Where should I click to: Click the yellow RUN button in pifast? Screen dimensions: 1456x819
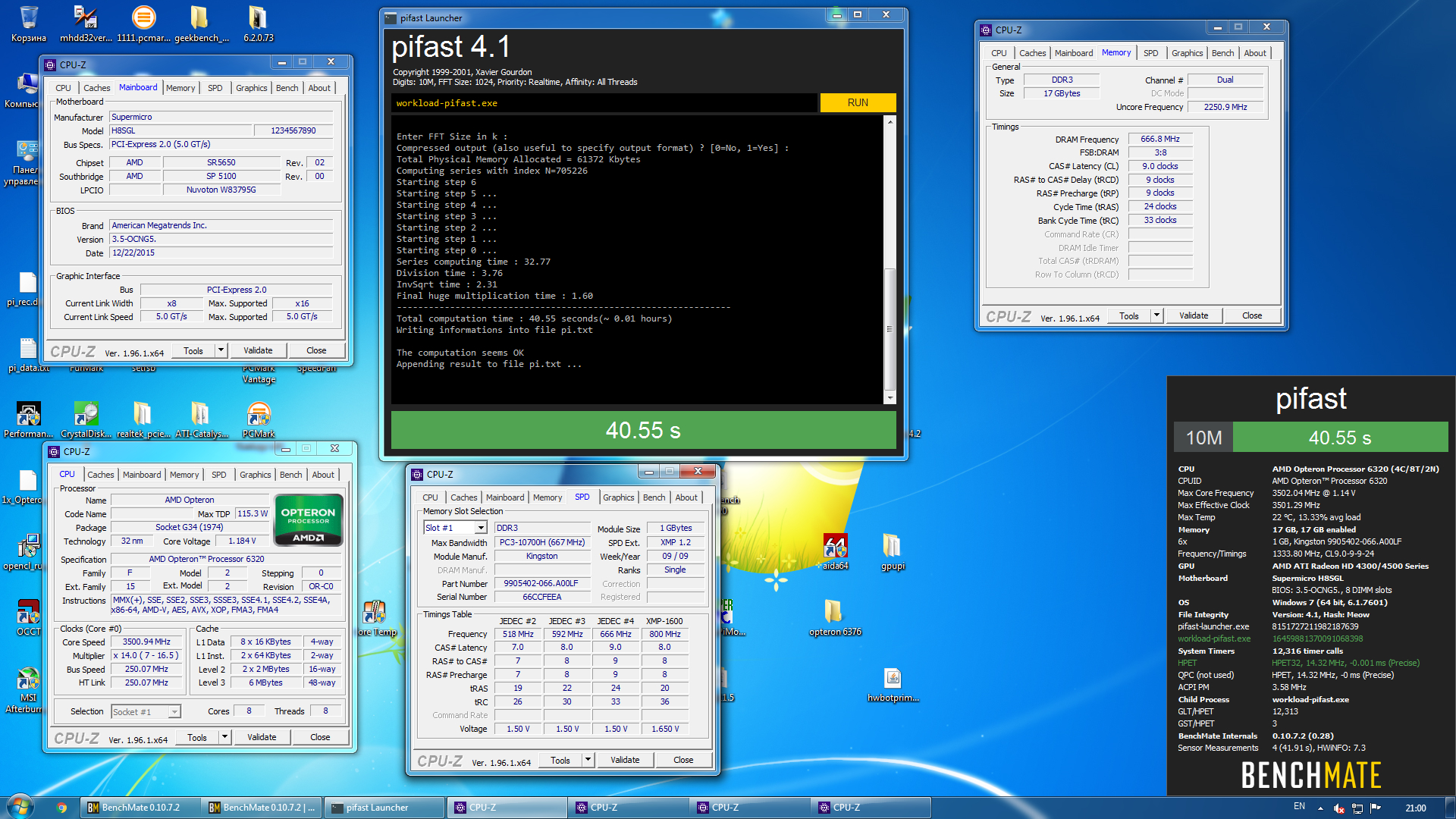pyautogui.click(x=858, y=102)
